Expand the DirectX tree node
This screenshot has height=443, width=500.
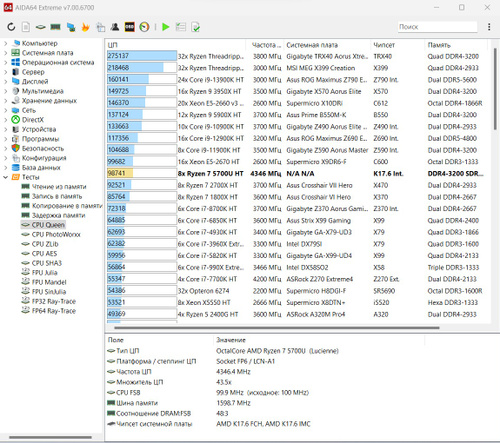click(x=5, y=120)
